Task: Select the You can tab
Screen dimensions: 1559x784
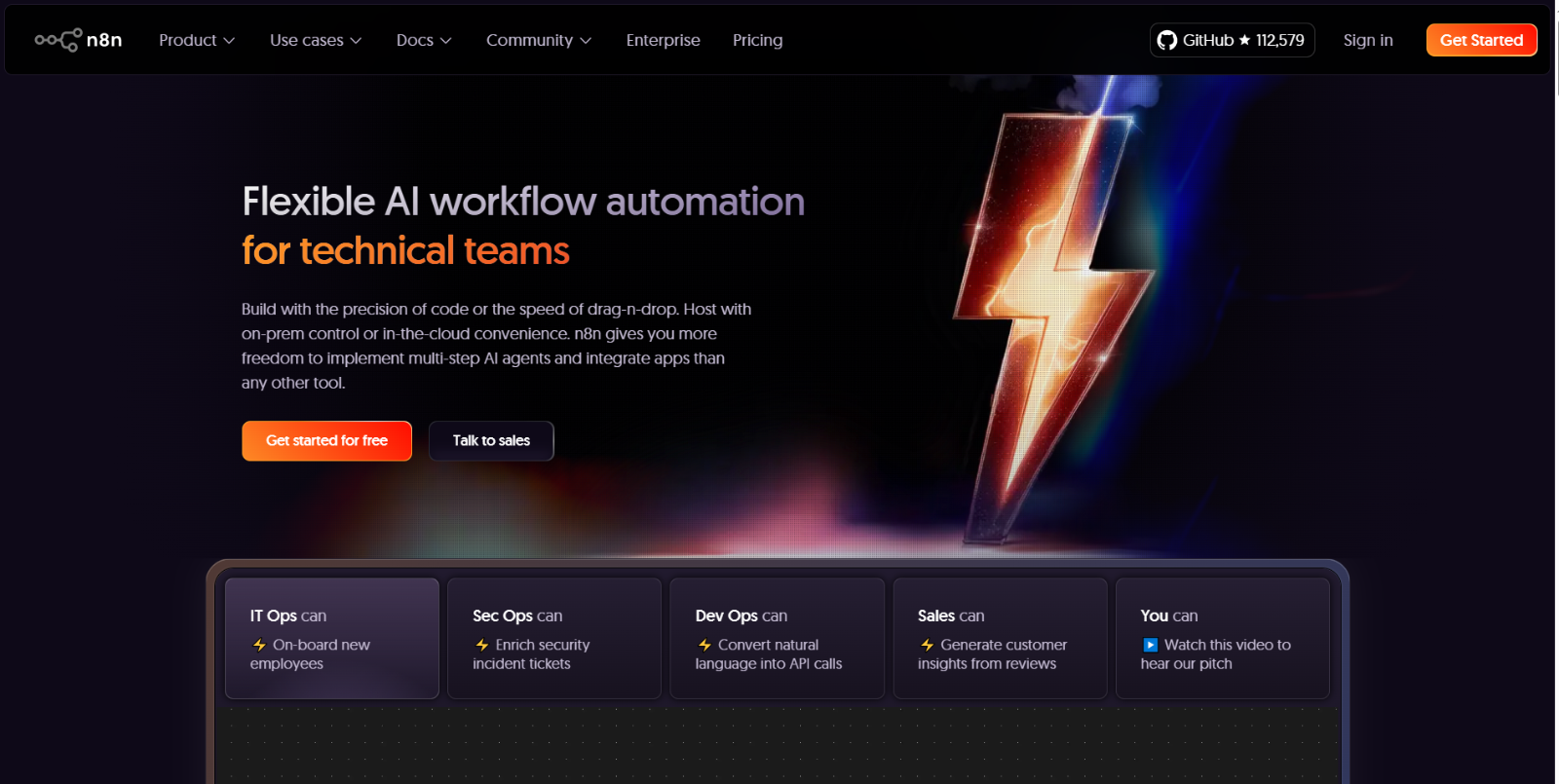Action: pyautogui.click(x=1223, y=638)
